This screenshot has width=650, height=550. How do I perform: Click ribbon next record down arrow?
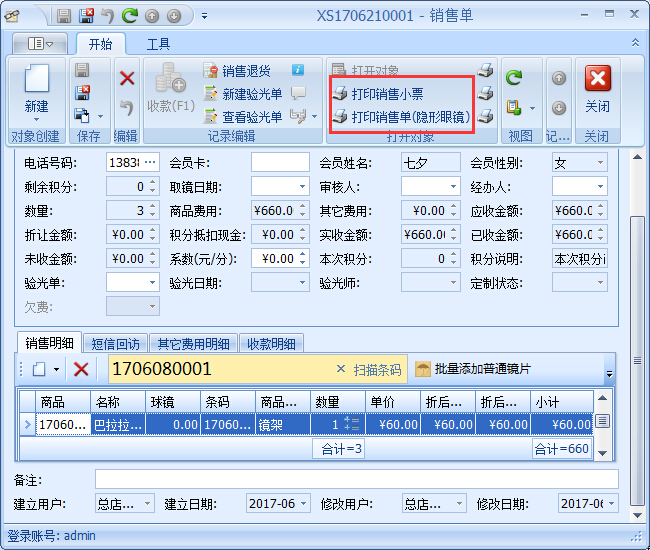(559, 108)
